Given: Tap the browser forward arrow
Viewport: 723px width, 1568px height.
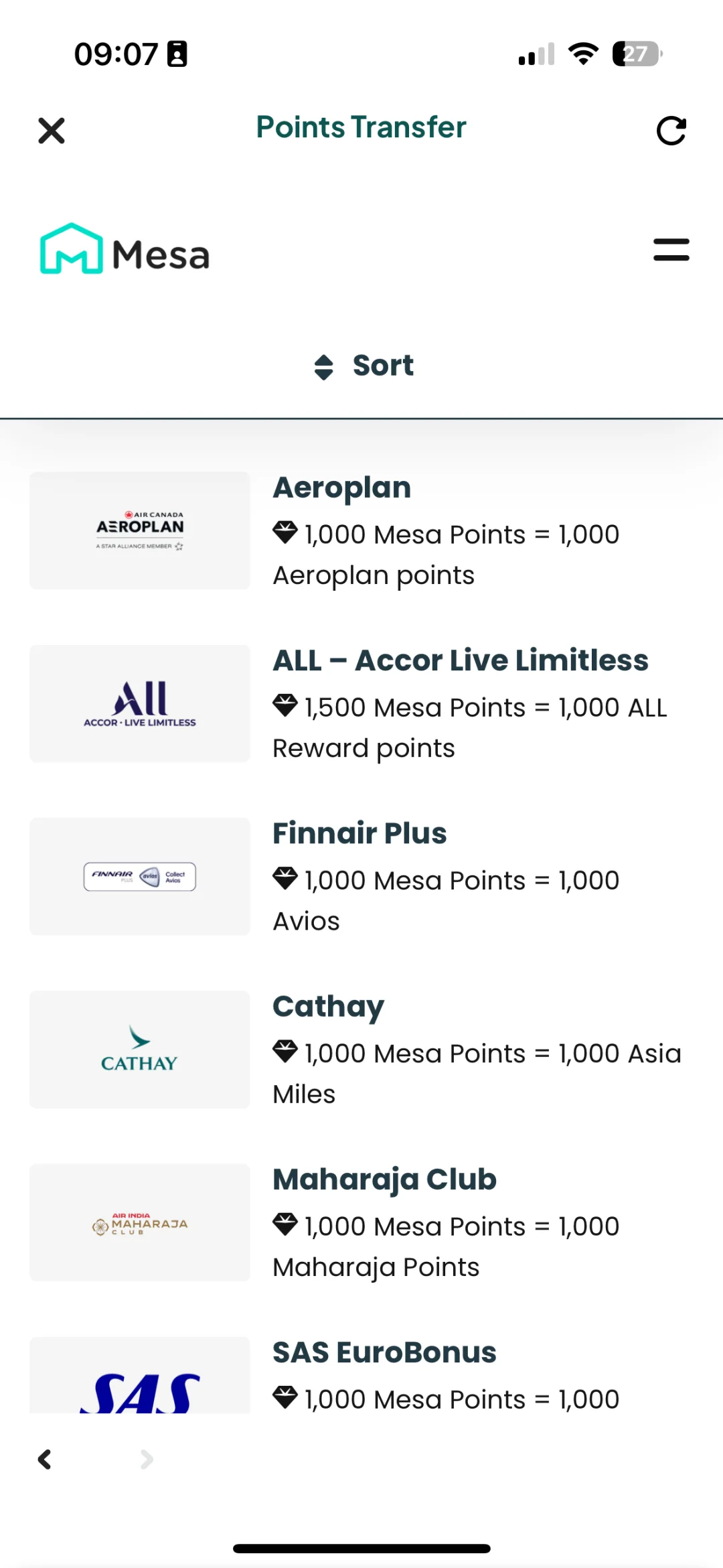Looking at the screenshot, I should pos(147,1459).
